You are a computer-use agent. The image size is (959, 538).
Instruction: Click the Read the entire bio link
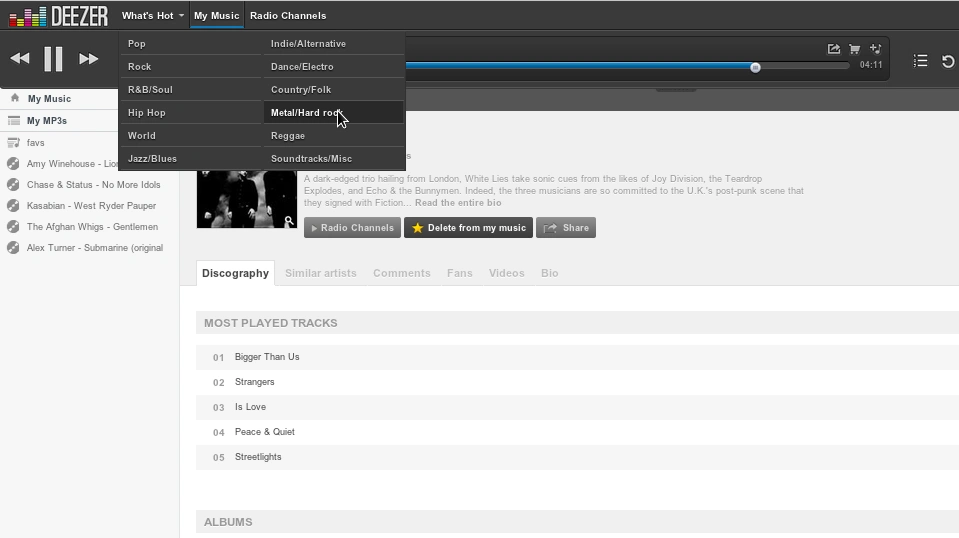(x=458, y=203)
